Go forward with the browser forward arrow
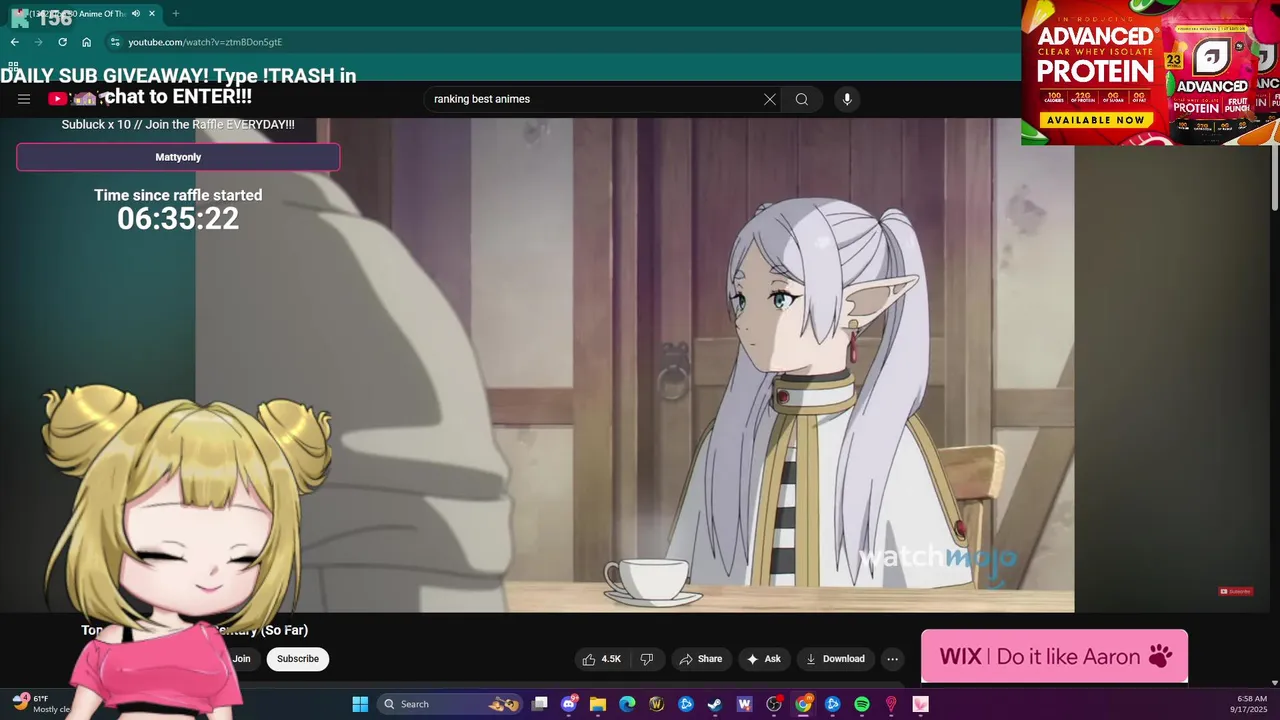This screenshot has width=1280, height=720. coord(39,42)
